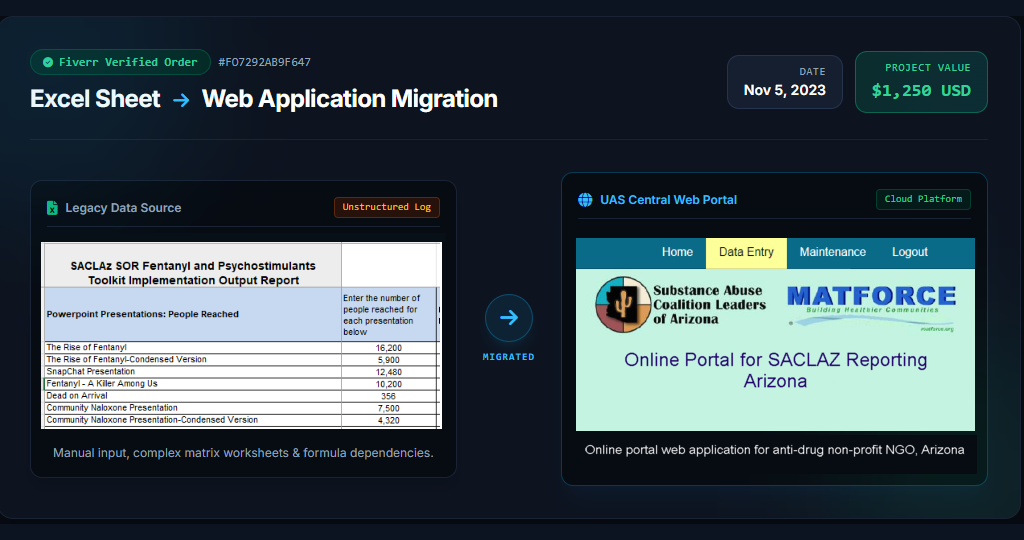Click the value 7,500 cell
1024x540 pixels.
tap(389, 408)
